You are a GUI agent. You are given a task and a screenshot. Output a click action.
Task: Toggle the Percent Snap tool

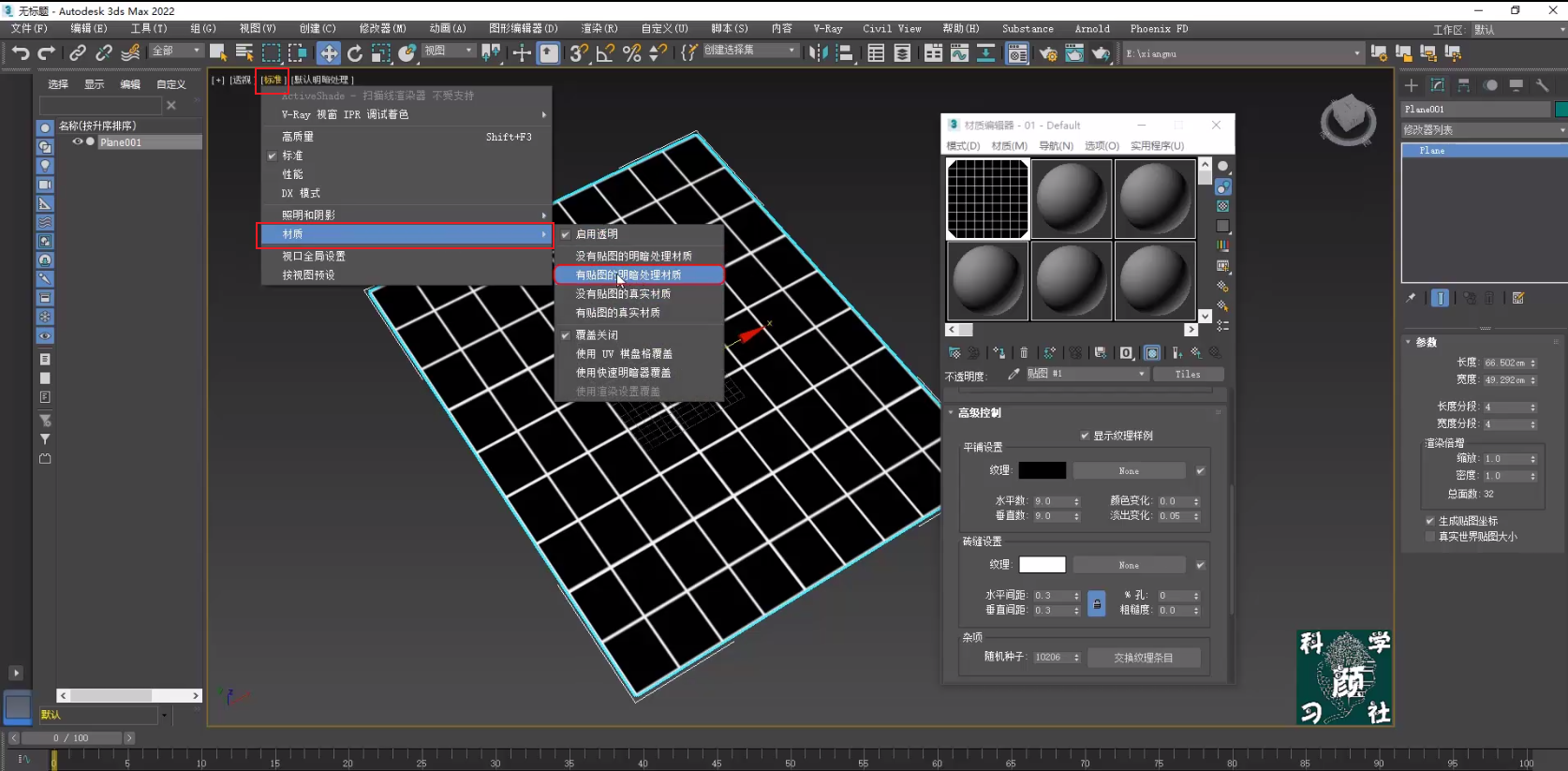point(632,53)
